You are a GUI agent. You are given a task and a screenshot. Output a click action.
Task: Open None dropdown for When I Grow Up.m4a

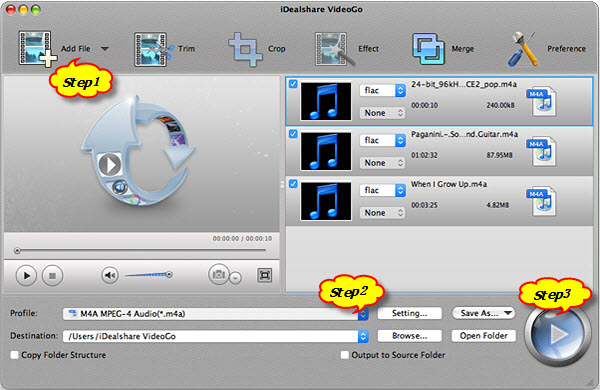tap(382, 213)
